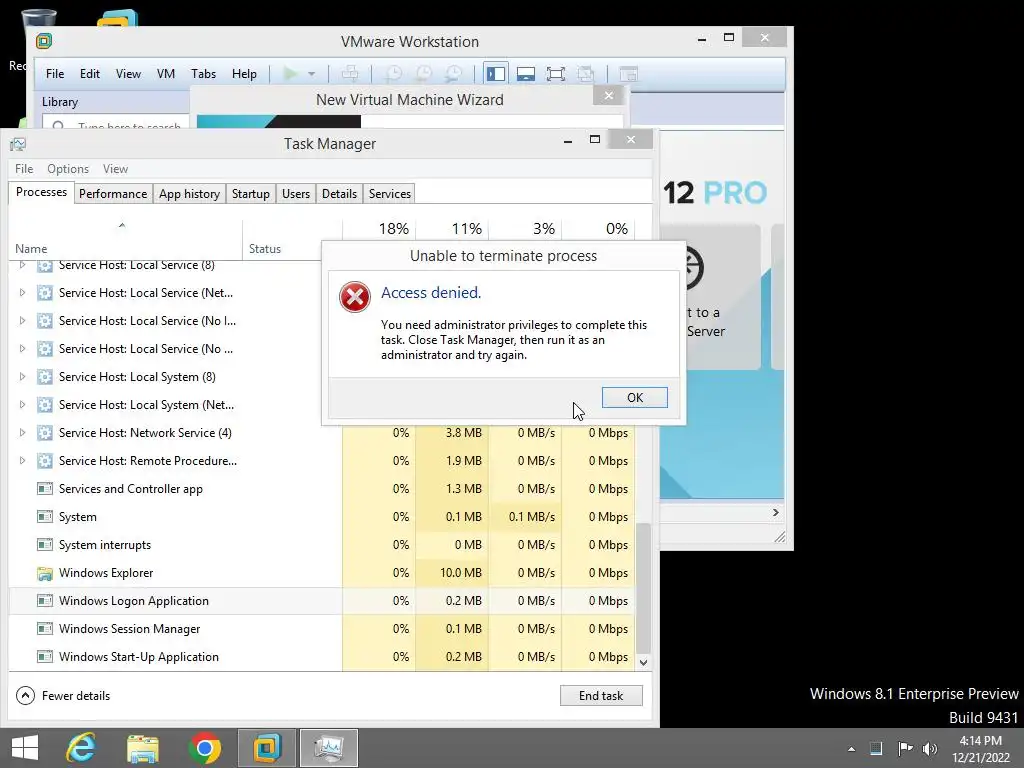This screenshot has height=768, width=1024.
Task: Open VMware View menu
Action: (x=128, y=74)
